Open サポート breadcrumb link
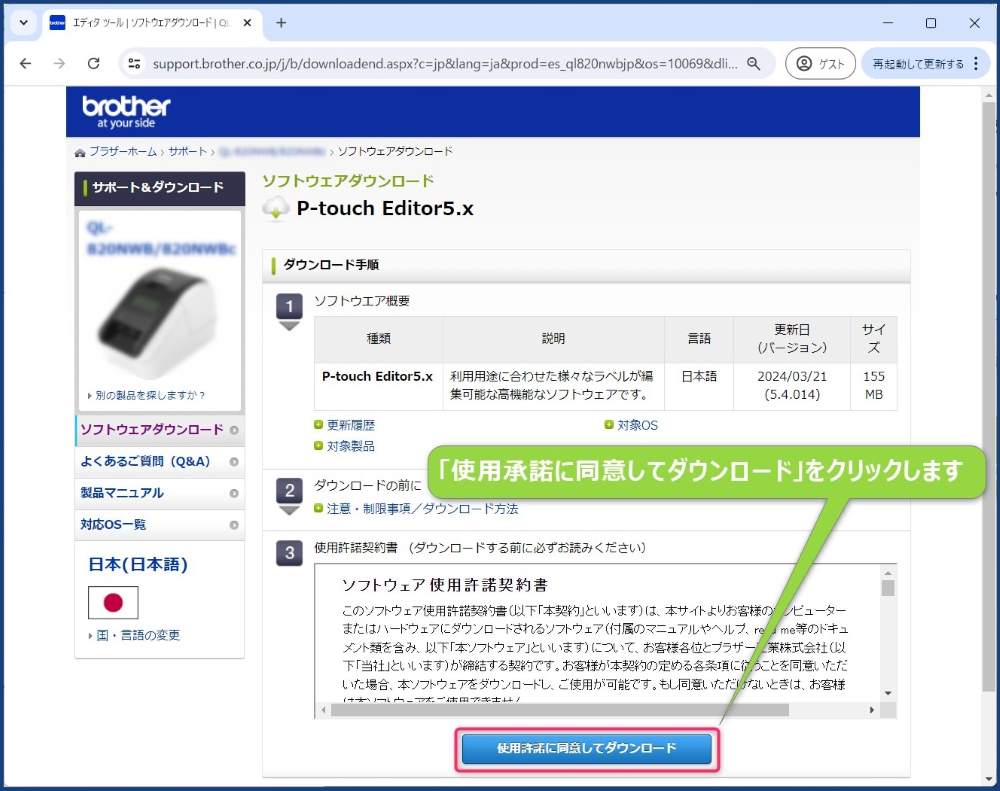This screenshot has width=1000, height=791. click(188, 151)
